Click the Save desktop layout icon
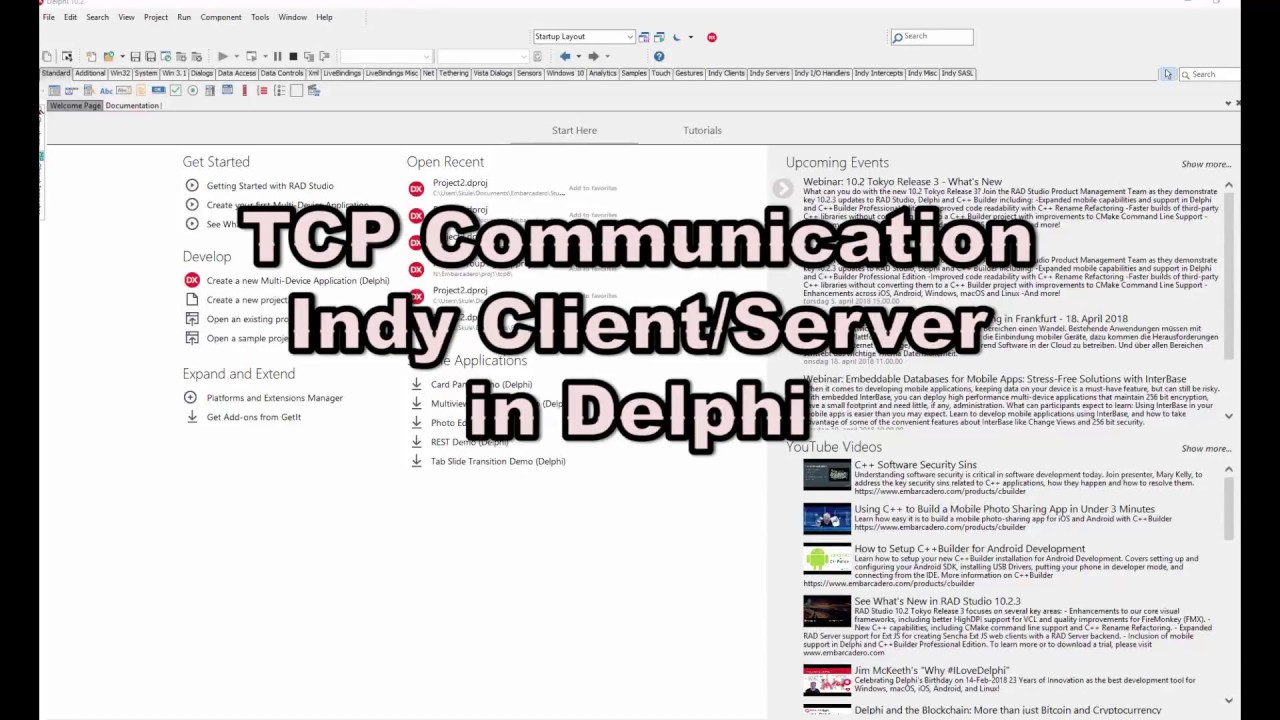Screen dimensions: 1280x720 pos(644,37)
